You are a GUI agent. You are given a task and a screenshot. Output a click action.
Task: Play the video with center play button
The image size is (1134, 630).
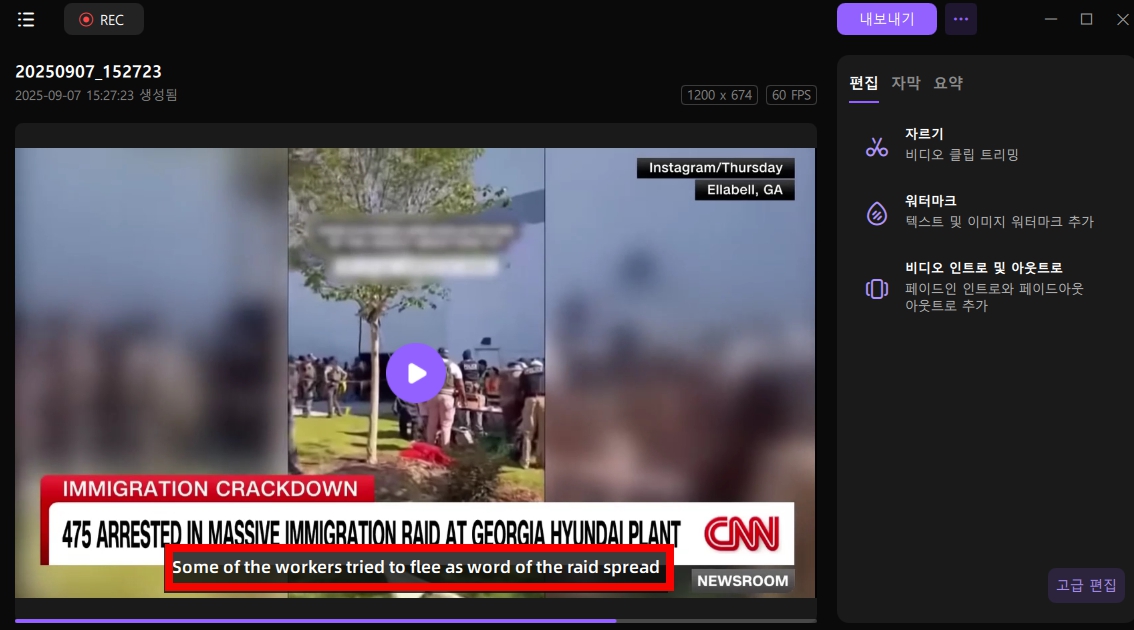[416, 373]
